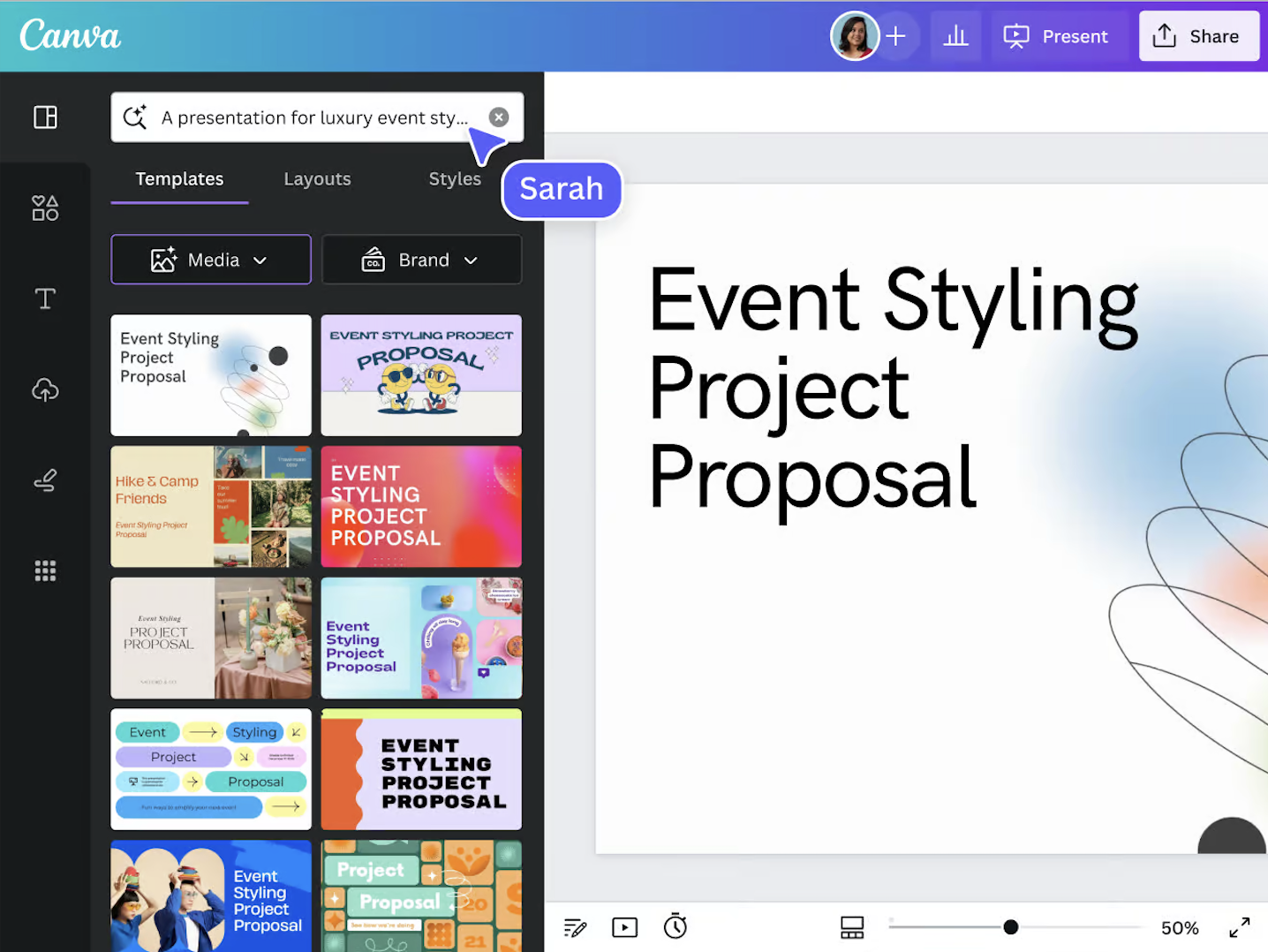The image size is (1268, 952).
Task: Click the Media image sparkle icon
Action: click(x=163, y=260)
